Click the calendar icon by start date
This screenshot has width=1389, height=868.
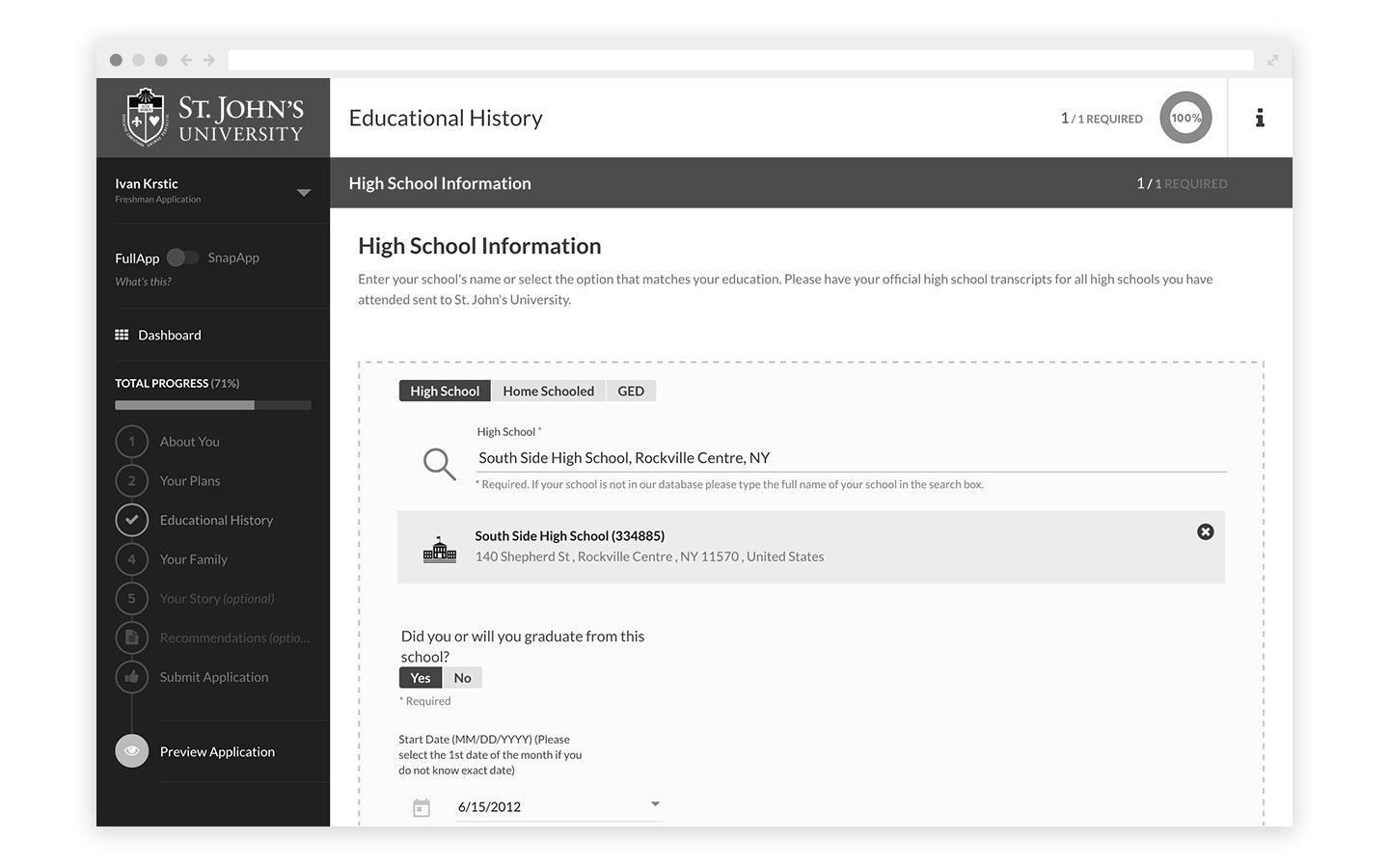422,808
